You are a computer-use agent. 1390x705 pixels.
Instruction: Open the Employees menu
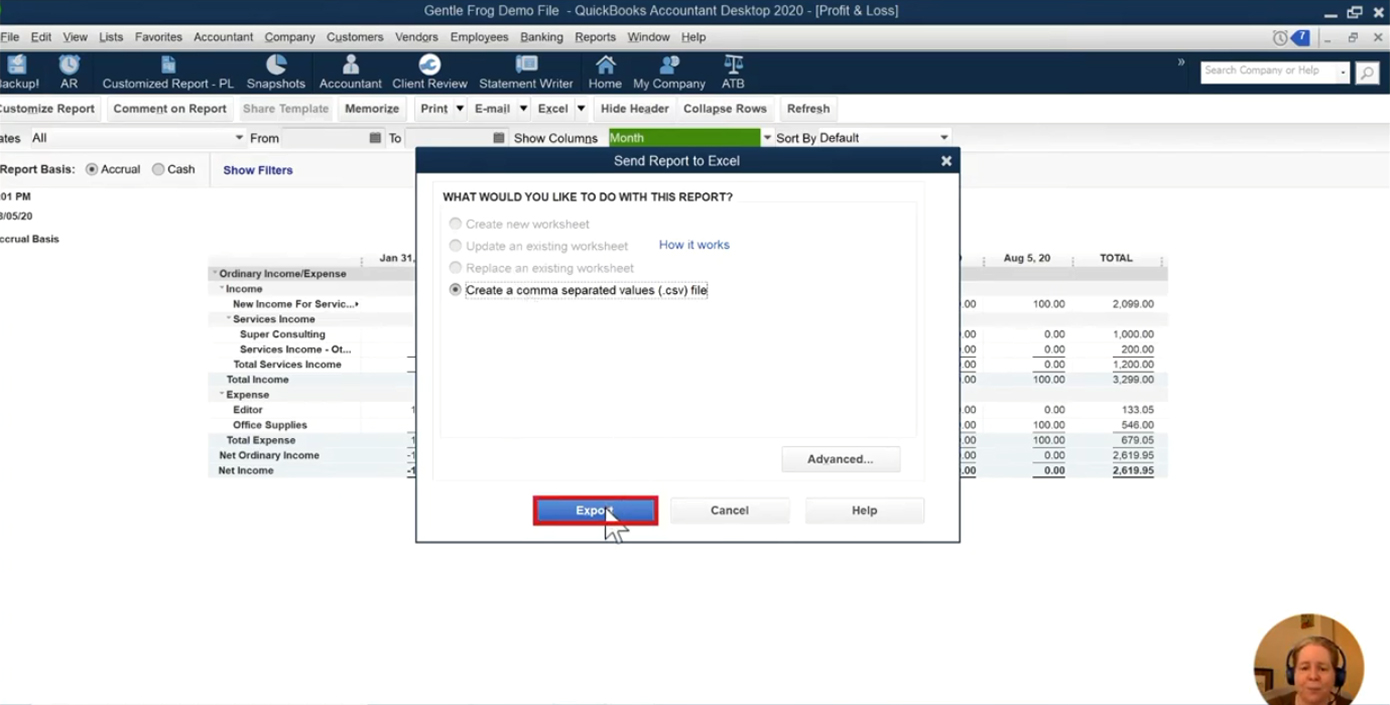point(480,37)
